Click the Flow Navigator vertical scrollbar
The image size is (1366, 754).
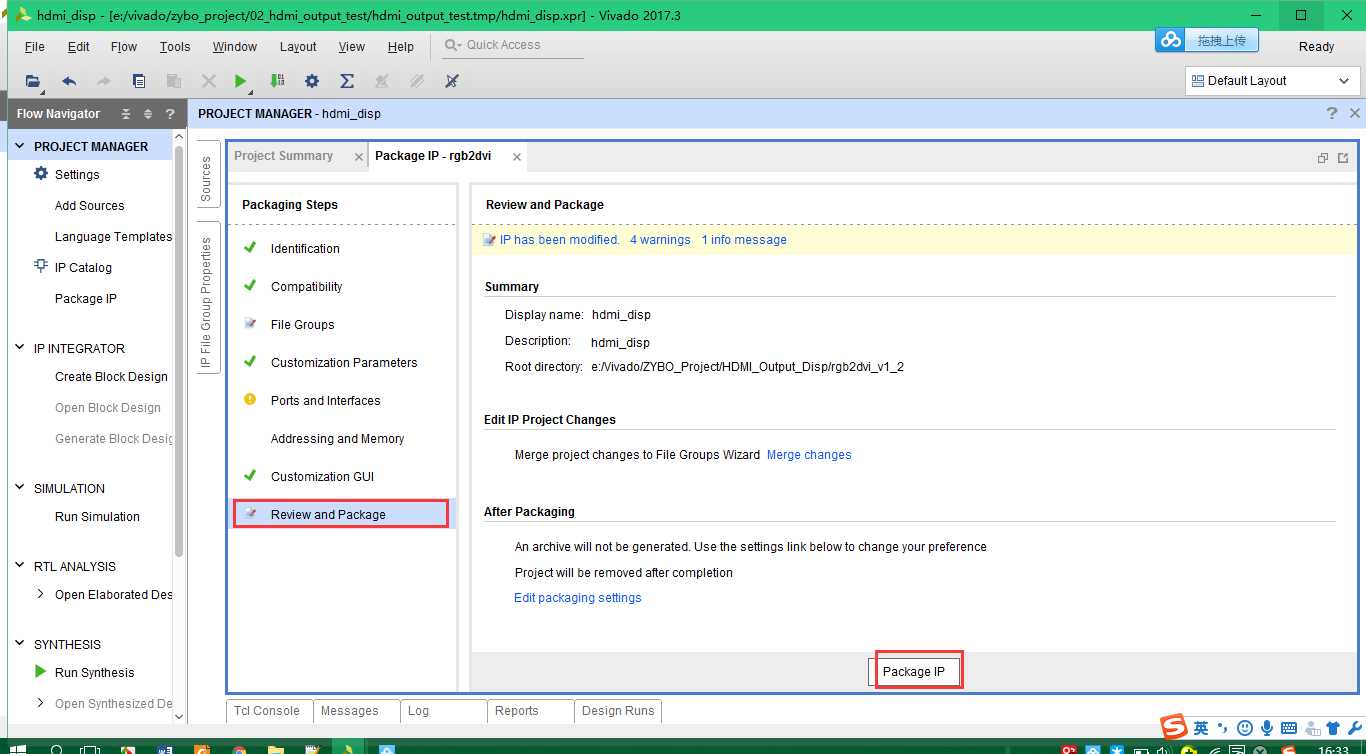(179, 350)
